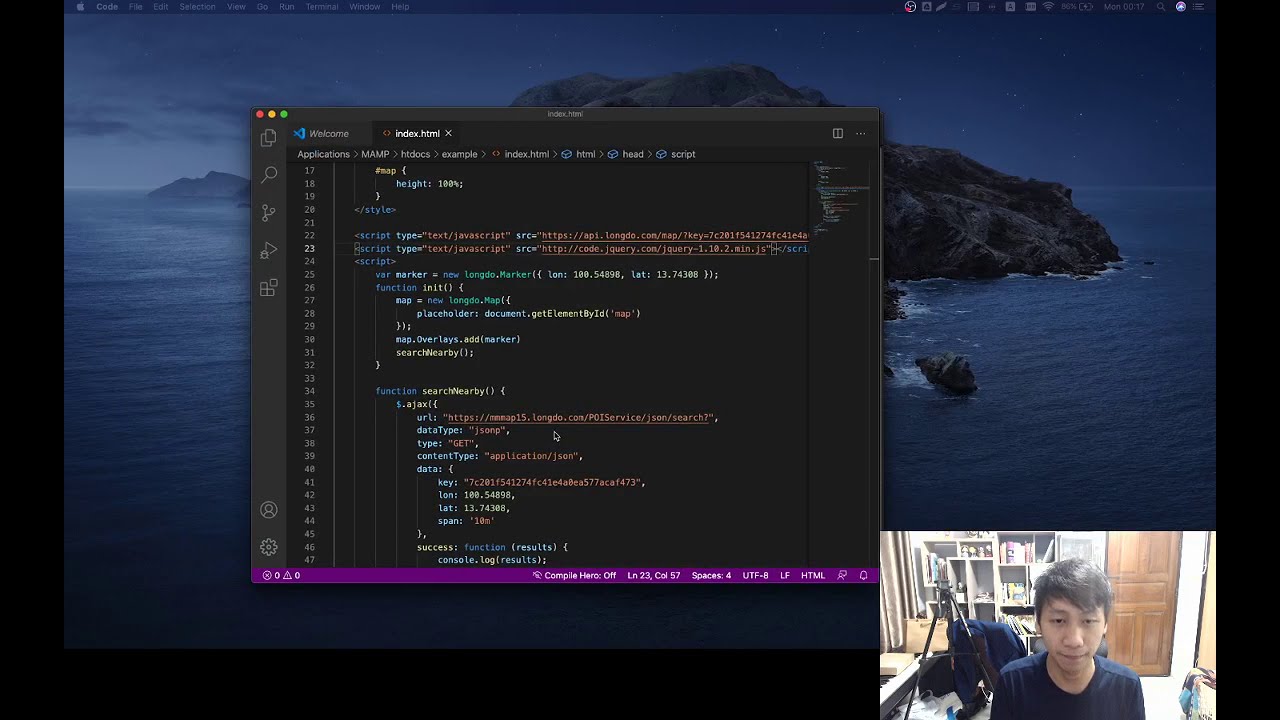This screenshot has width=1280, height=720.
Task: Expand the example breadcrumb folder
Action: pyautogui.click(x=459, y=155)
